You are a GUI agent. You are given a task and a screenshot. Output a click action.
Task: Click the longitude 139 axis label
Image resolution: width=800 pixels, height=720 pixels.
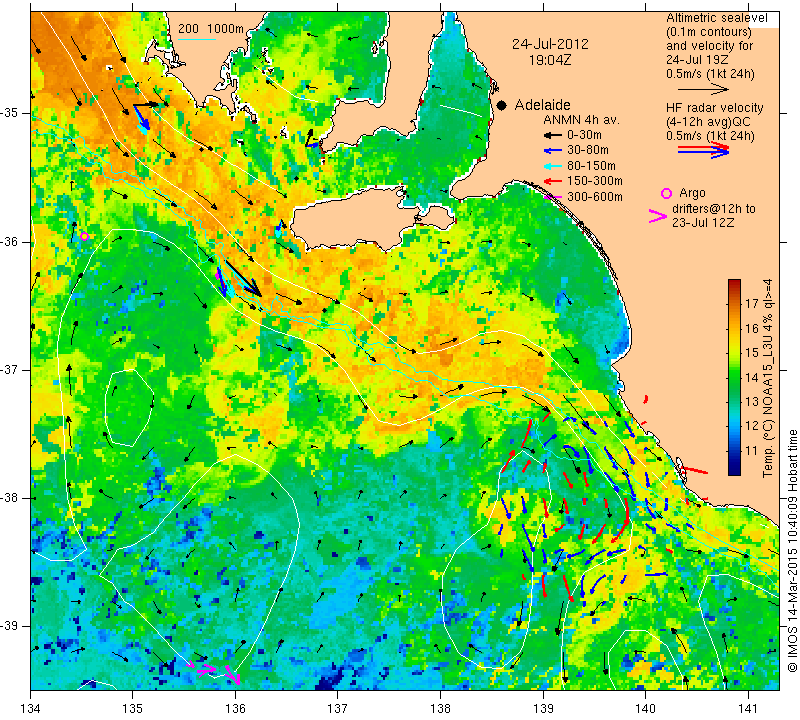click(543, 708)
